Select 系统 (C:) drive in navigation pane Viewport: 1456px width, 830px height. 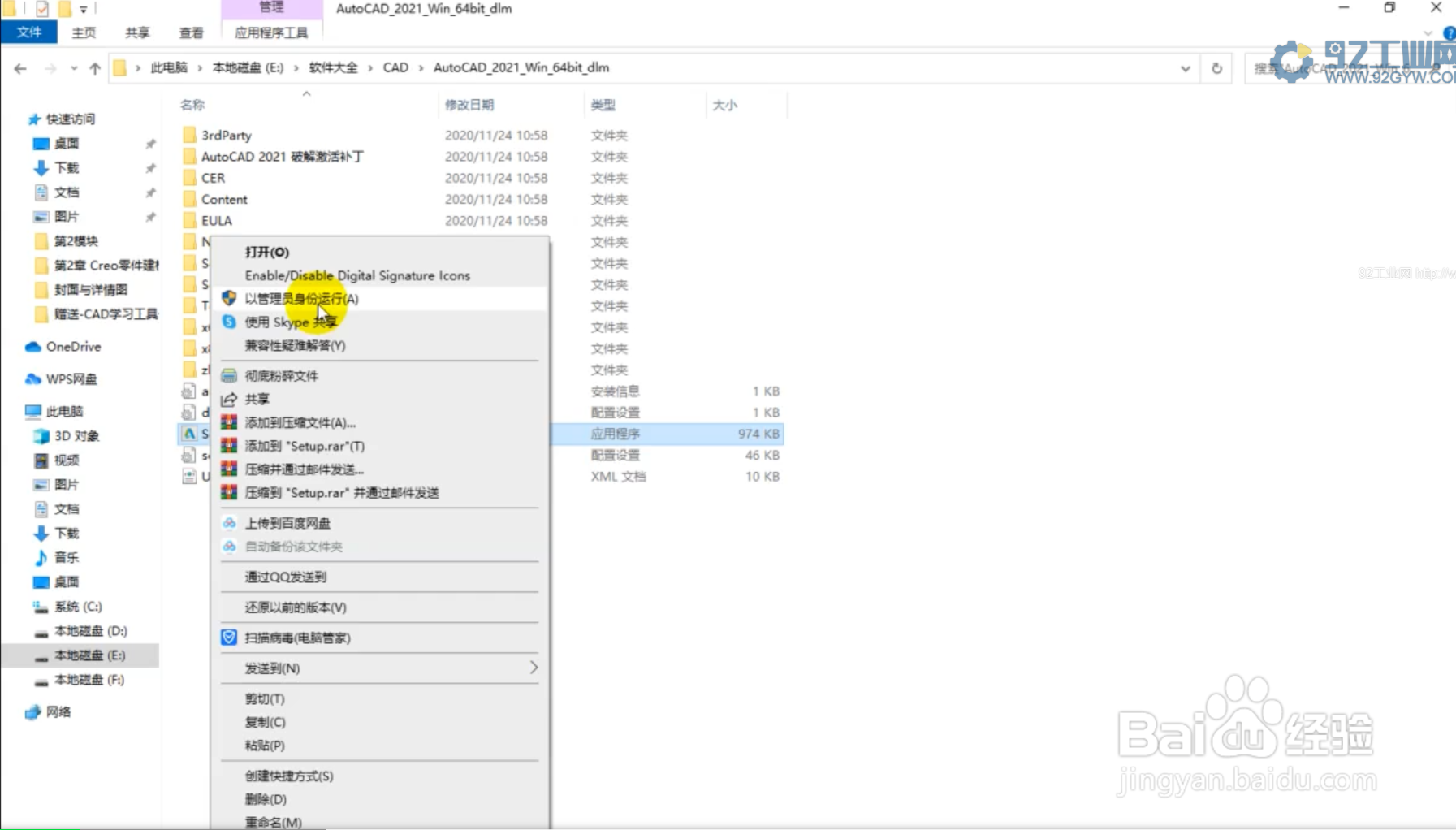pos(78,607)
